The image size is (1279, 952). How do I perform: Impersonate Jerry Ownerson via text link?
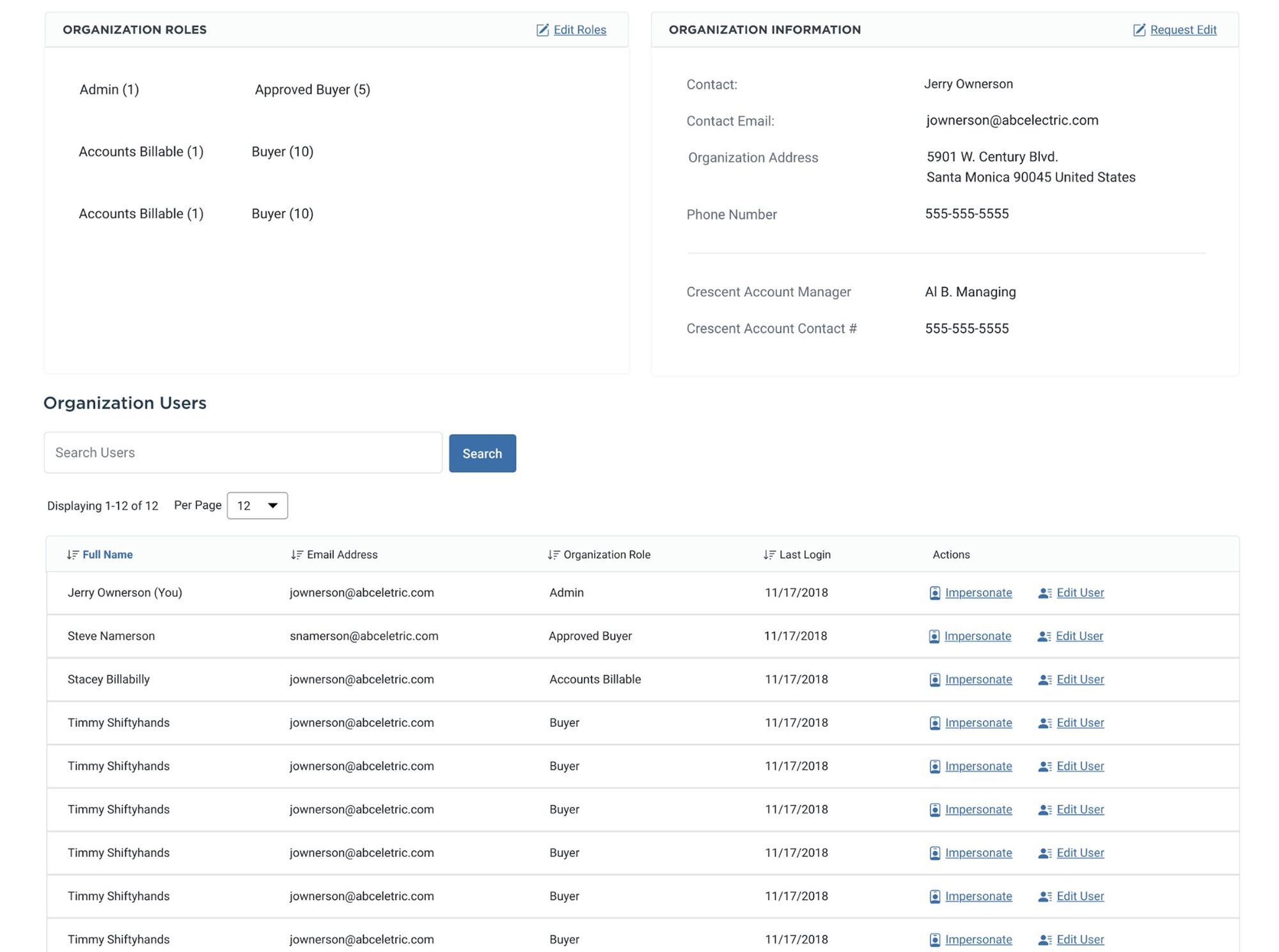coord(978,593)
